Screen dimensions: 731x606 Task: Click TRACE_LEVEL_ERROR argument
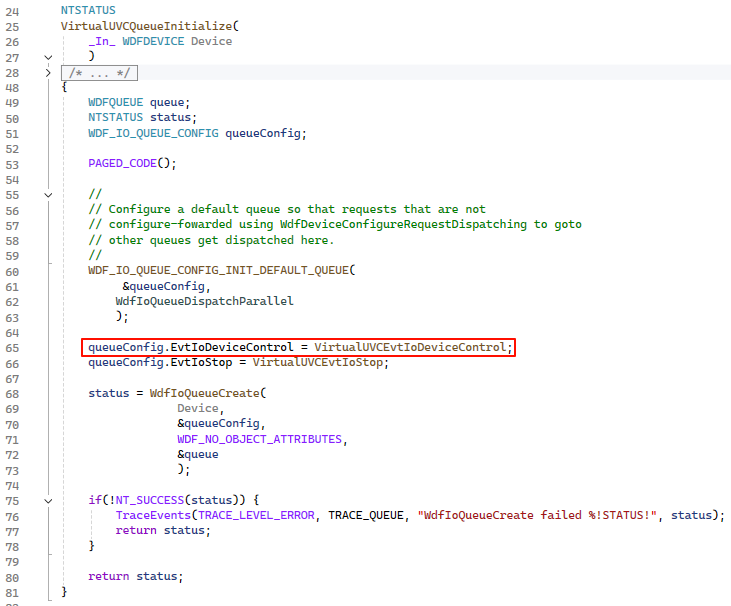tap(256, 516)
